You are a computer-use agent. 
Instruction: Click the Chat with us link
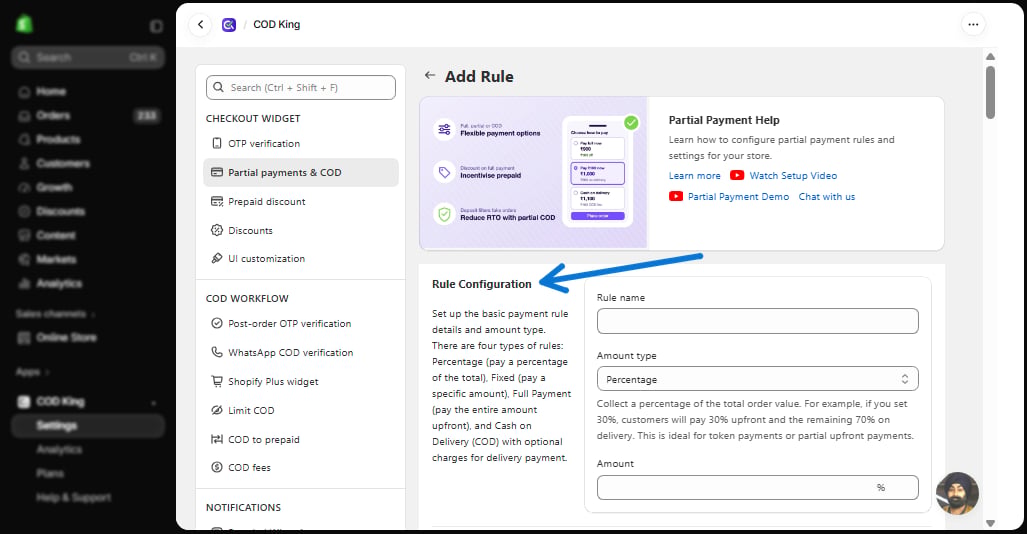[827, 197]
